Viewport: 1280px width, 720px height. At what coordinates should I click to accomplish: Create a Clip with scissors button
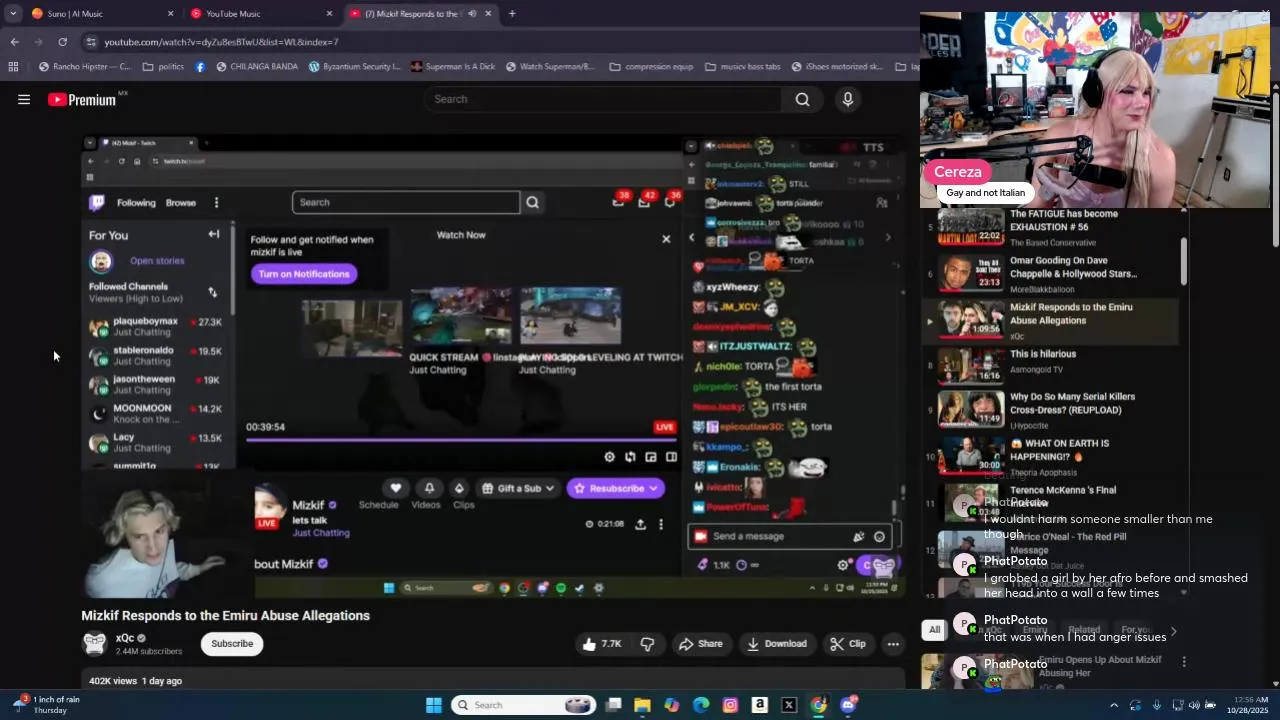pos(848,644)
